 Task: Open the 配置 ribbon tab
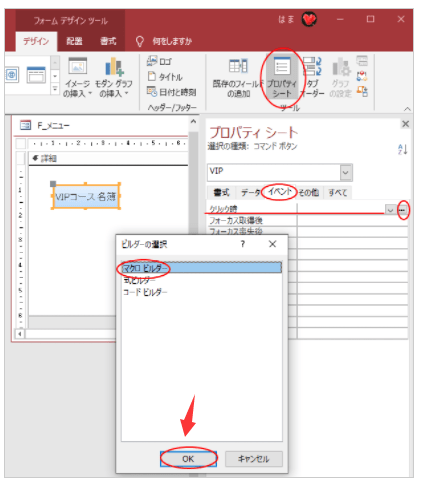point(74,41)
